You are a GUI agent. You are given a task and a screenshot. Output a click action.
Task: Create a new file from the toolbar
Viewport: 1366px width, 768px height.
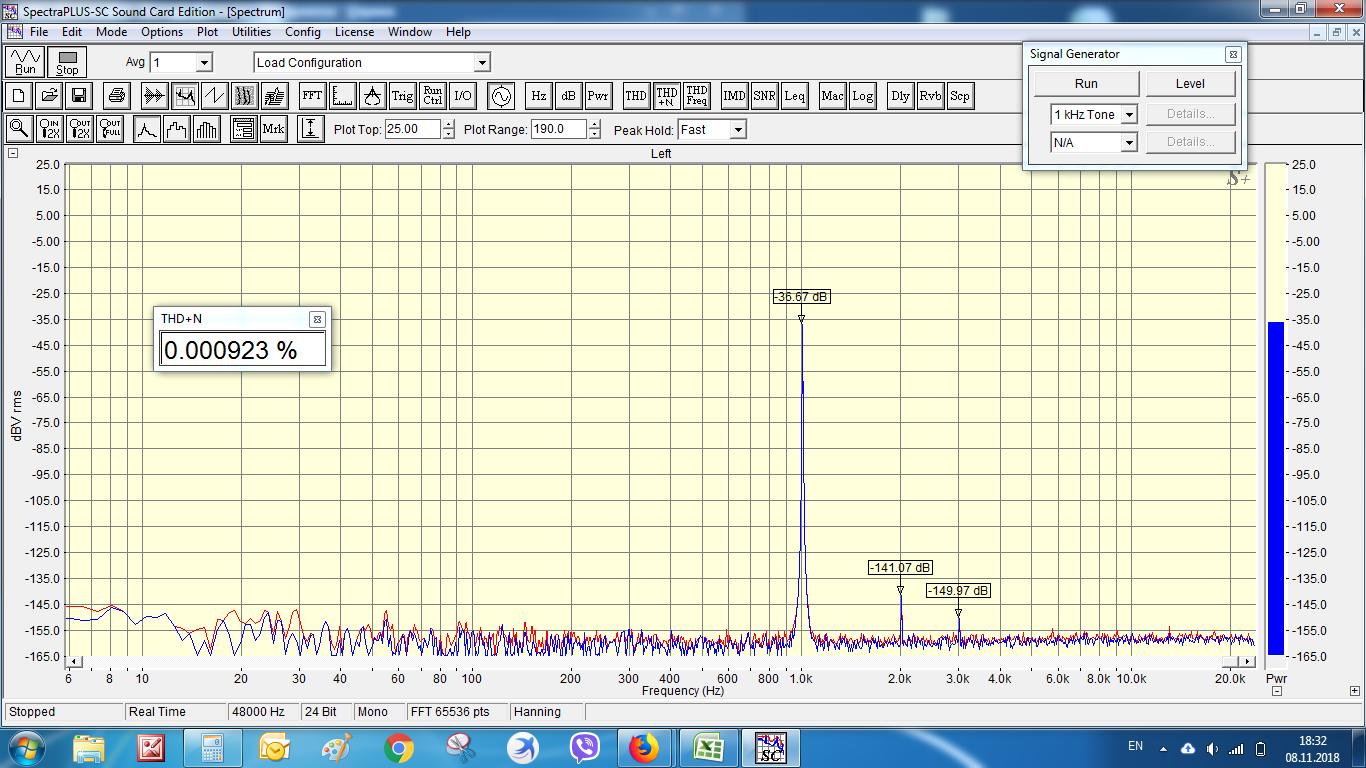(x=19, y=96)
